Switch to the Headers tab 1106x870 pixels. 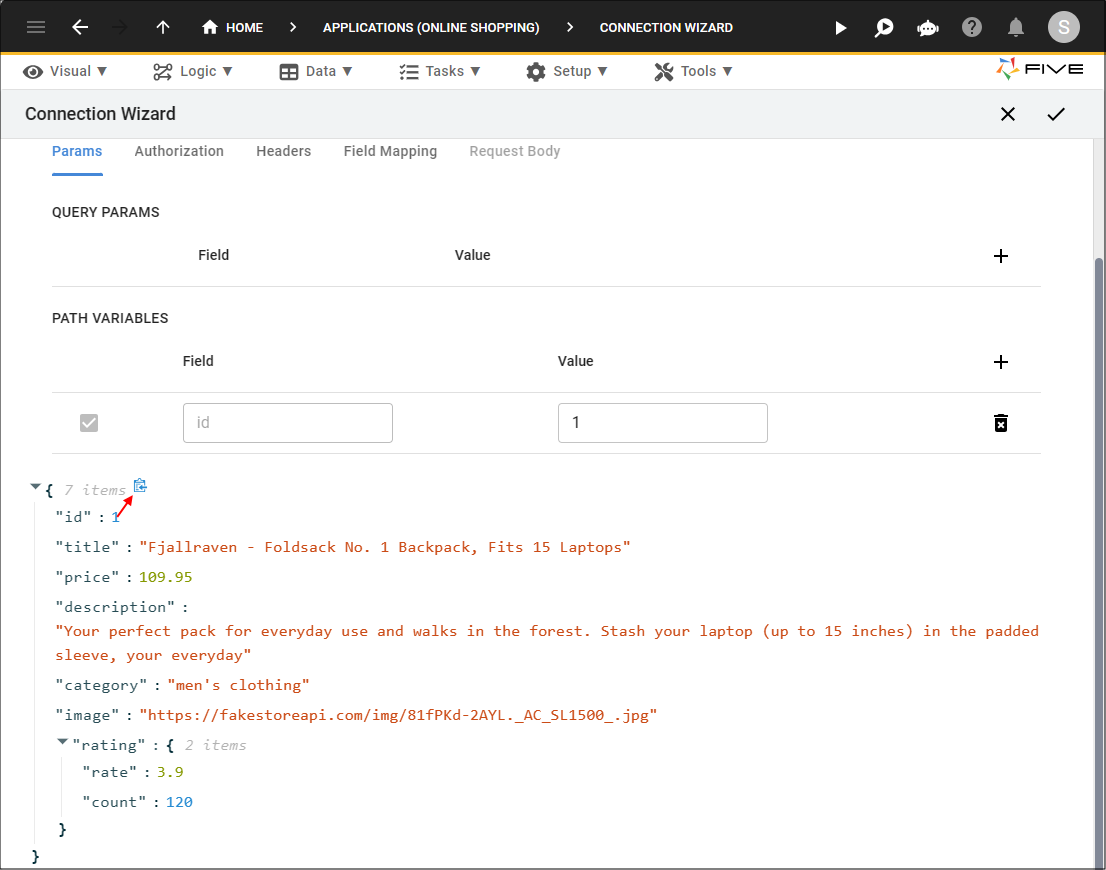click(284, 152)
